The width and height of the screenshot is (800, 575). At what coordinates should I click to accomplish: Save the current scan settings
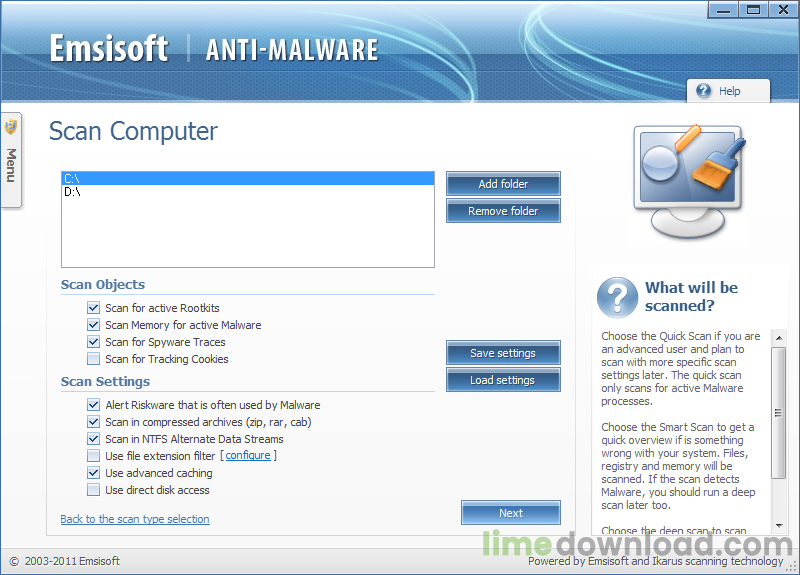pyautogui.click(x=503, y=353)
